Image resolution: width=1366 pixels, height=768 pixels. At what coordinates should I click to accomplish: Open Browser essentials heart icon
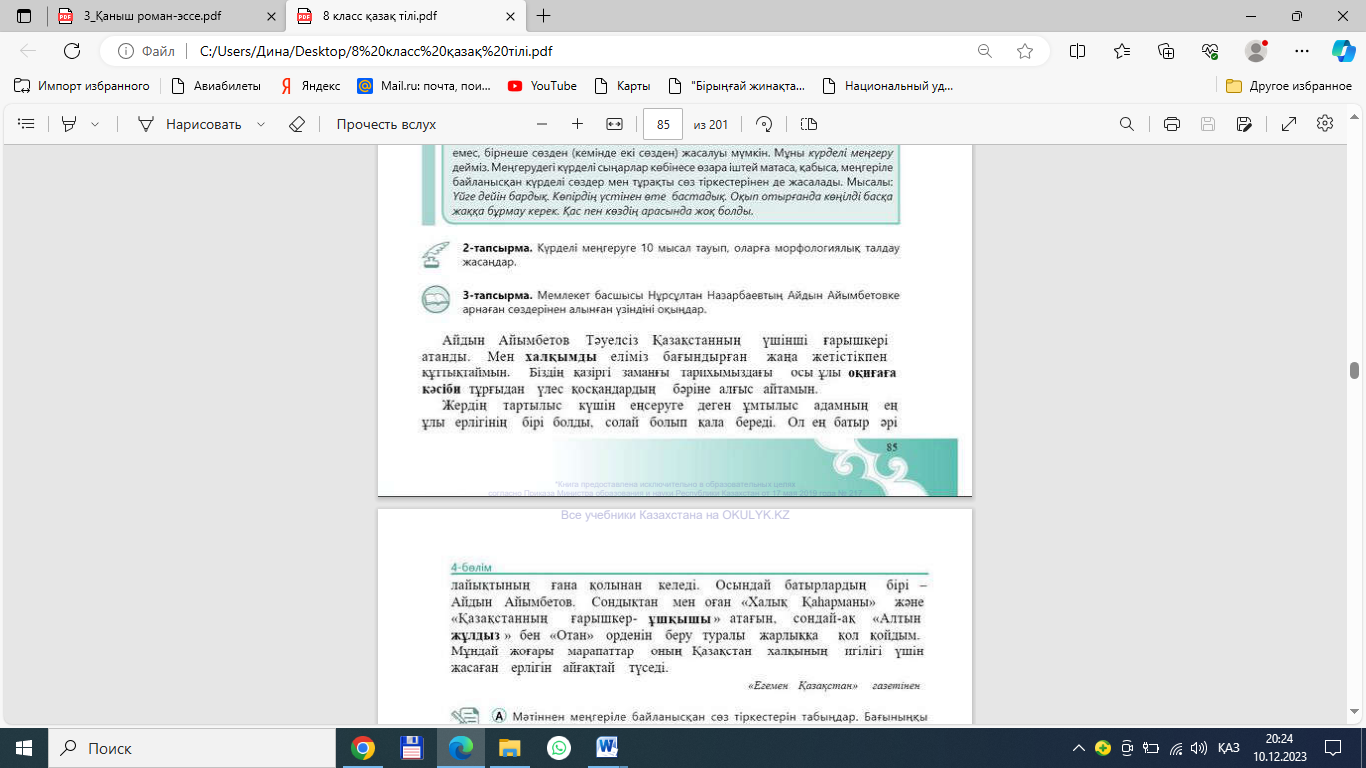tap(1210, 51)
